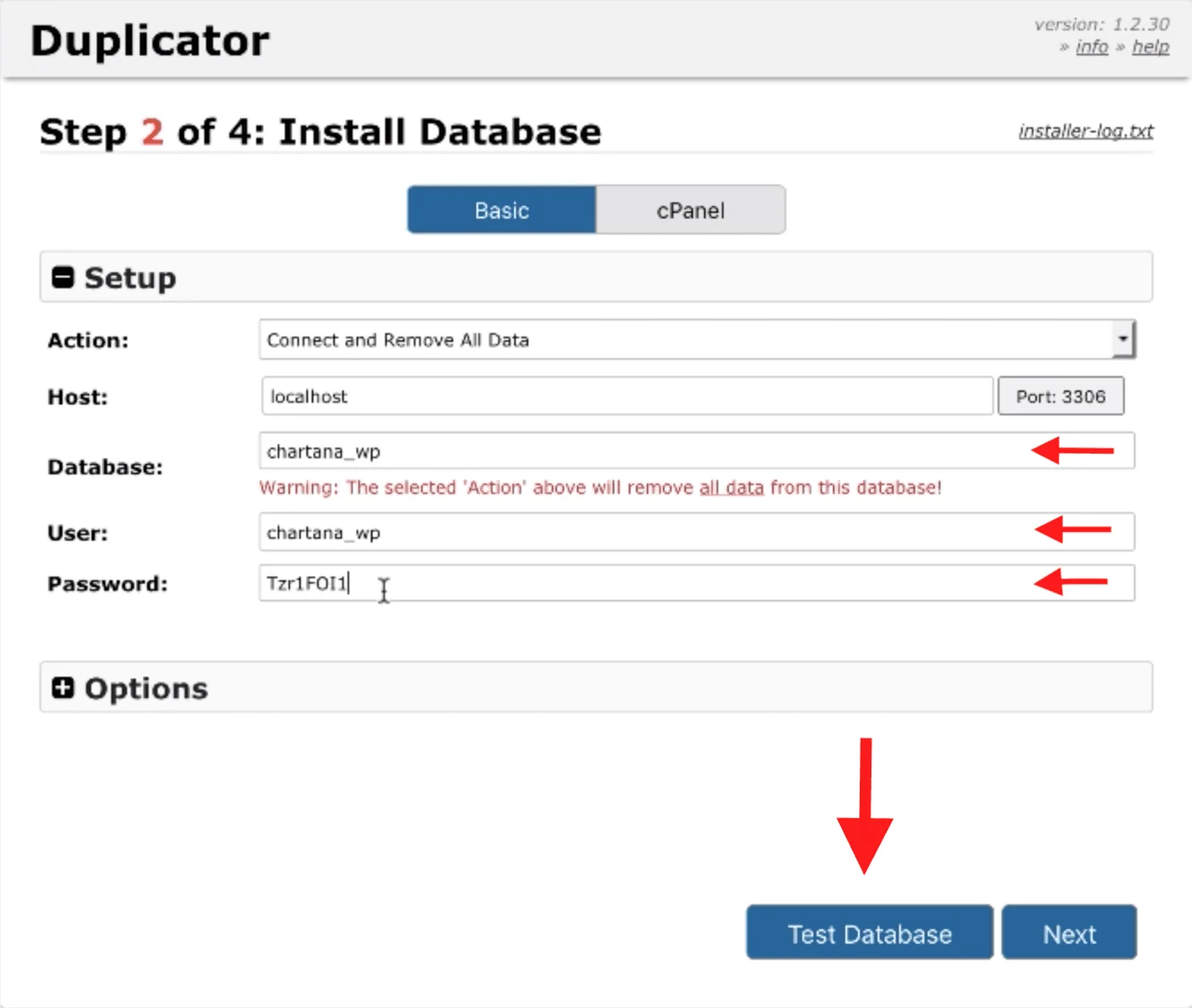Image resolution: width=1192 pixels, height=1008 pixels.
Task: Click the Action: label
Action: (88, 340)
